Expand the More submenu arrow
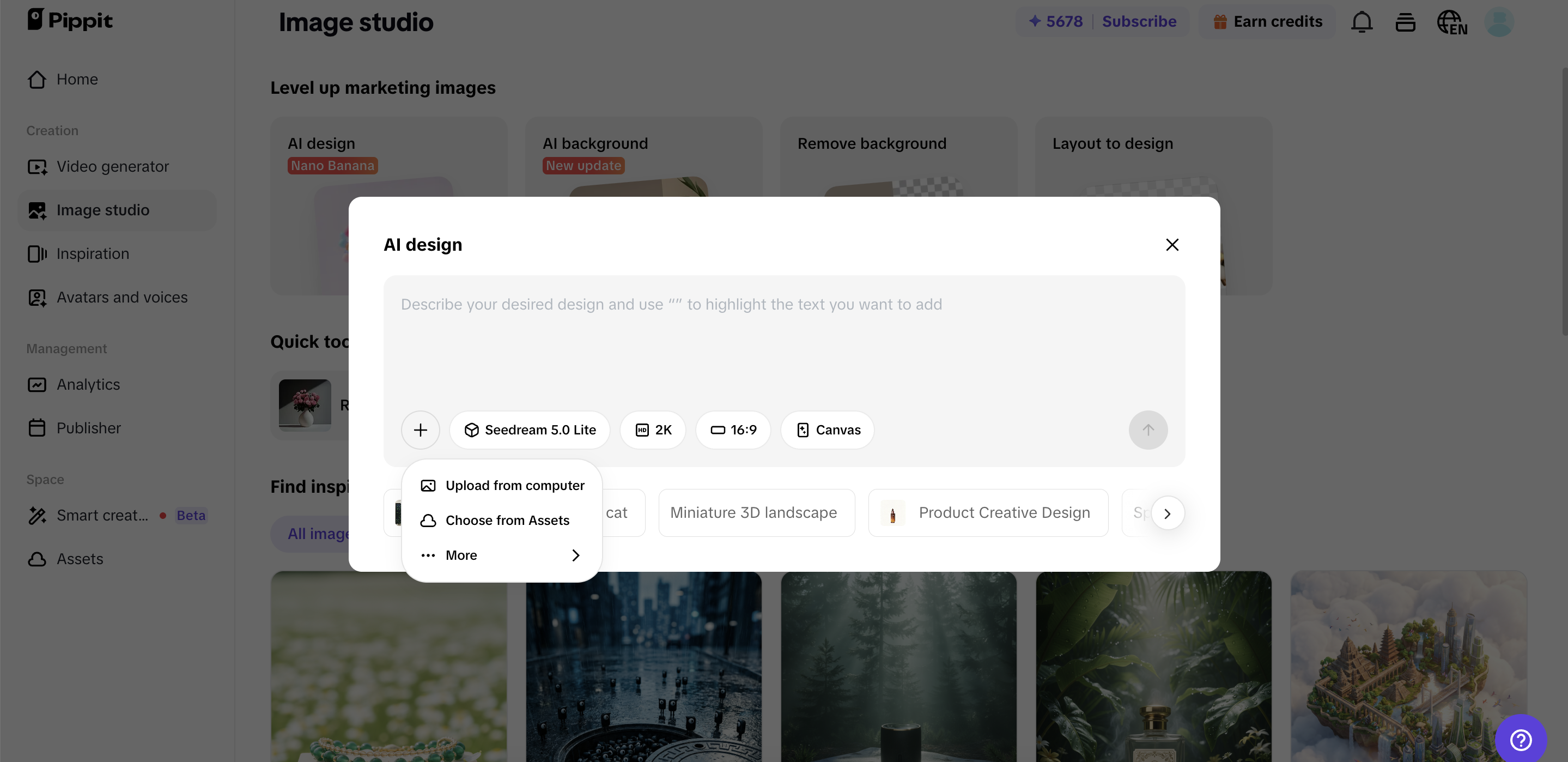 click(x=575, y=555)
